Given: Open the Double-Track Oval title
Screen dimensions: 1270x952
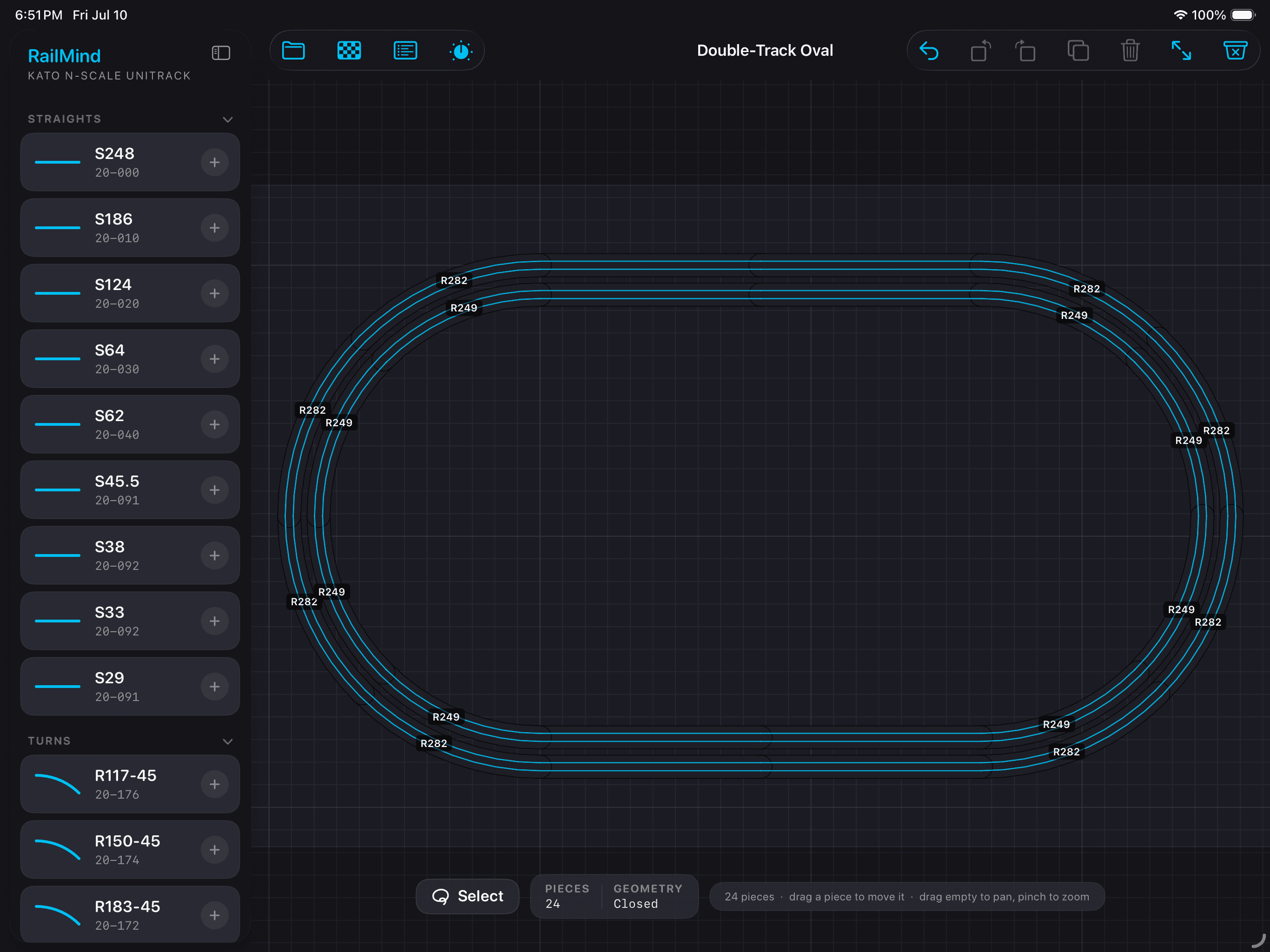Looking at the screenshot, I should [x=765, y=51].
